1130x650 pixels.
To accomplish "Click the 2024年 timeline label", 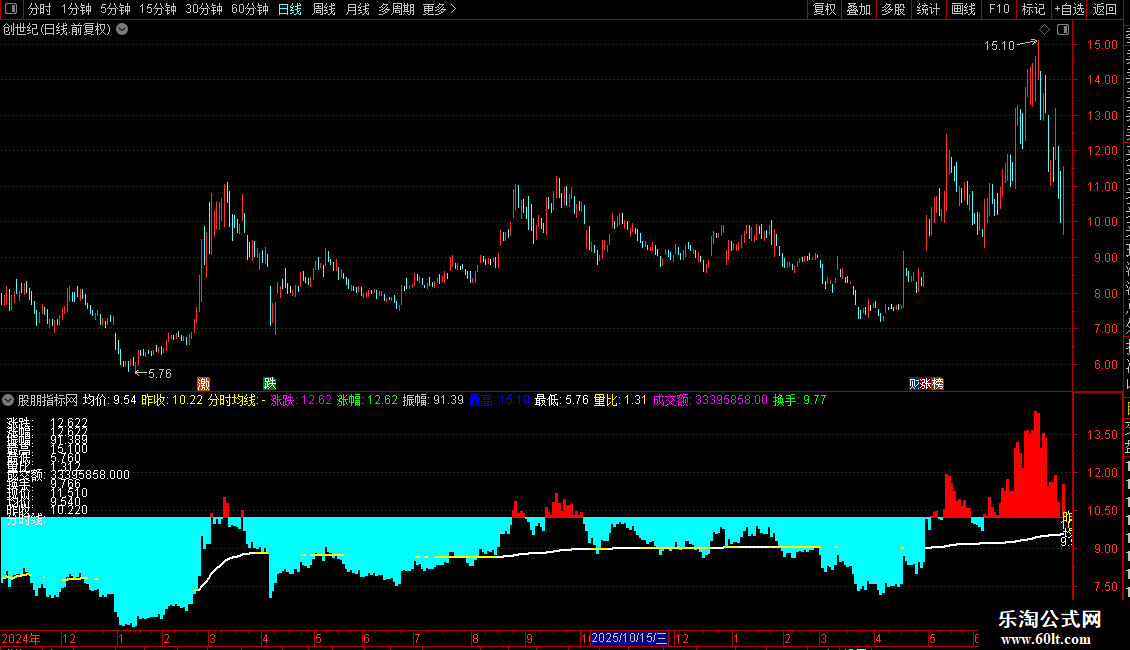I will click(x=21, y=639).
